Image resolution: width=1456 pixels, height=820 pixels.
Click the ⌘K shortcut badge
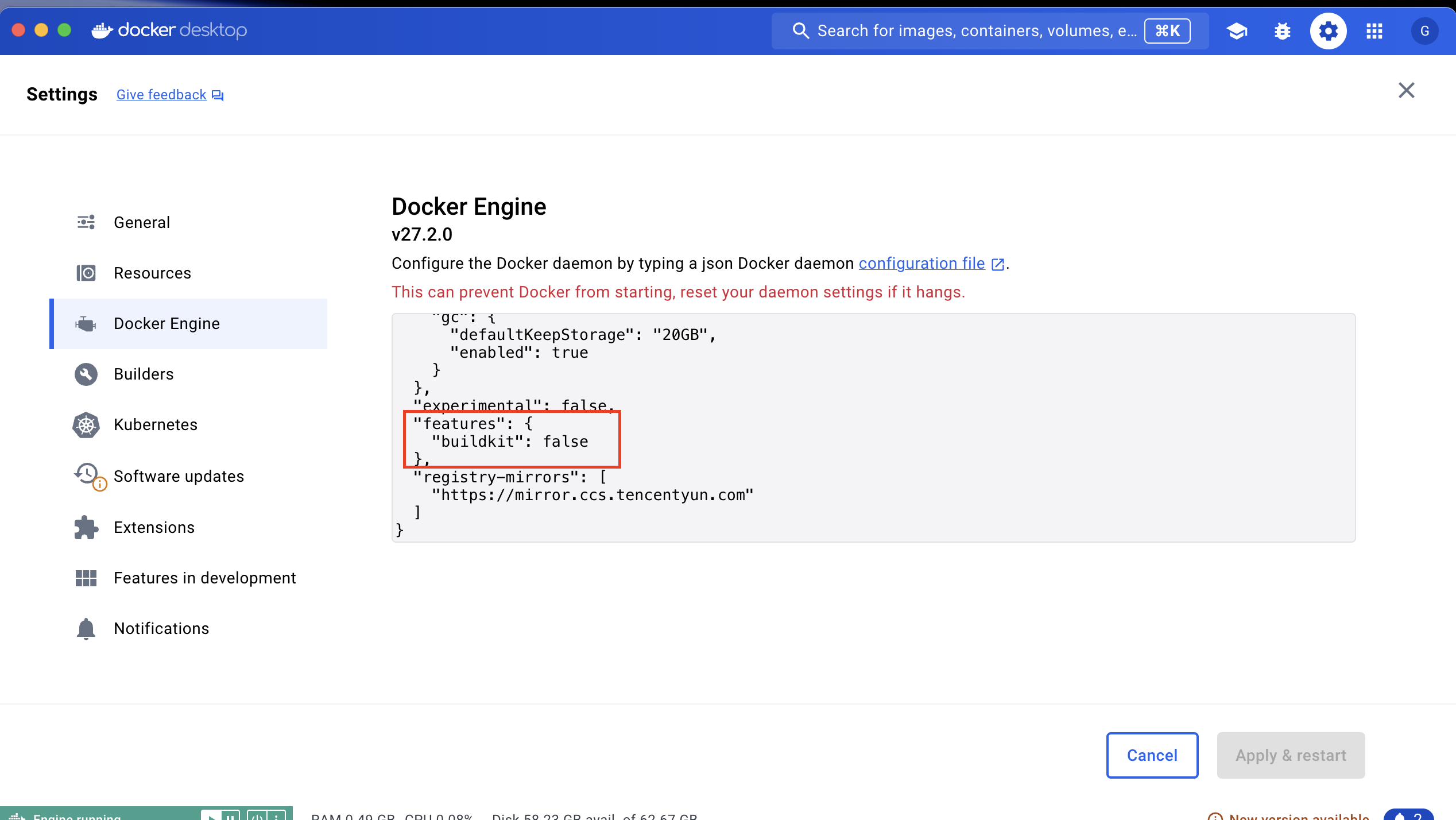coord(1167,30)
